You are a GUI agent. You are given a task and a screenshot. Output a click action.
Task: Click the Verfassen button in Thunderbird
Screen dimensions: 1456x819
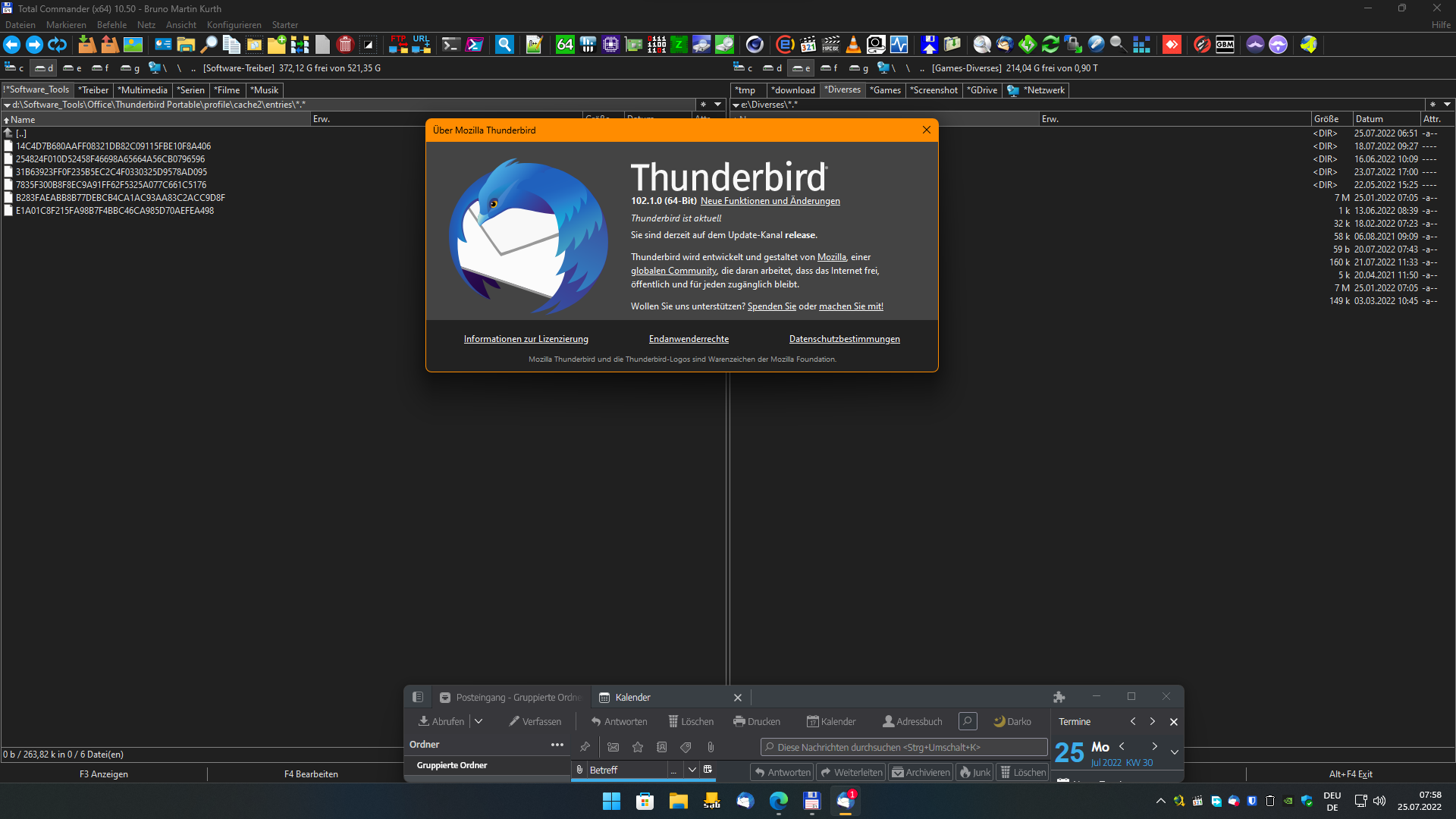pos(535,721)
